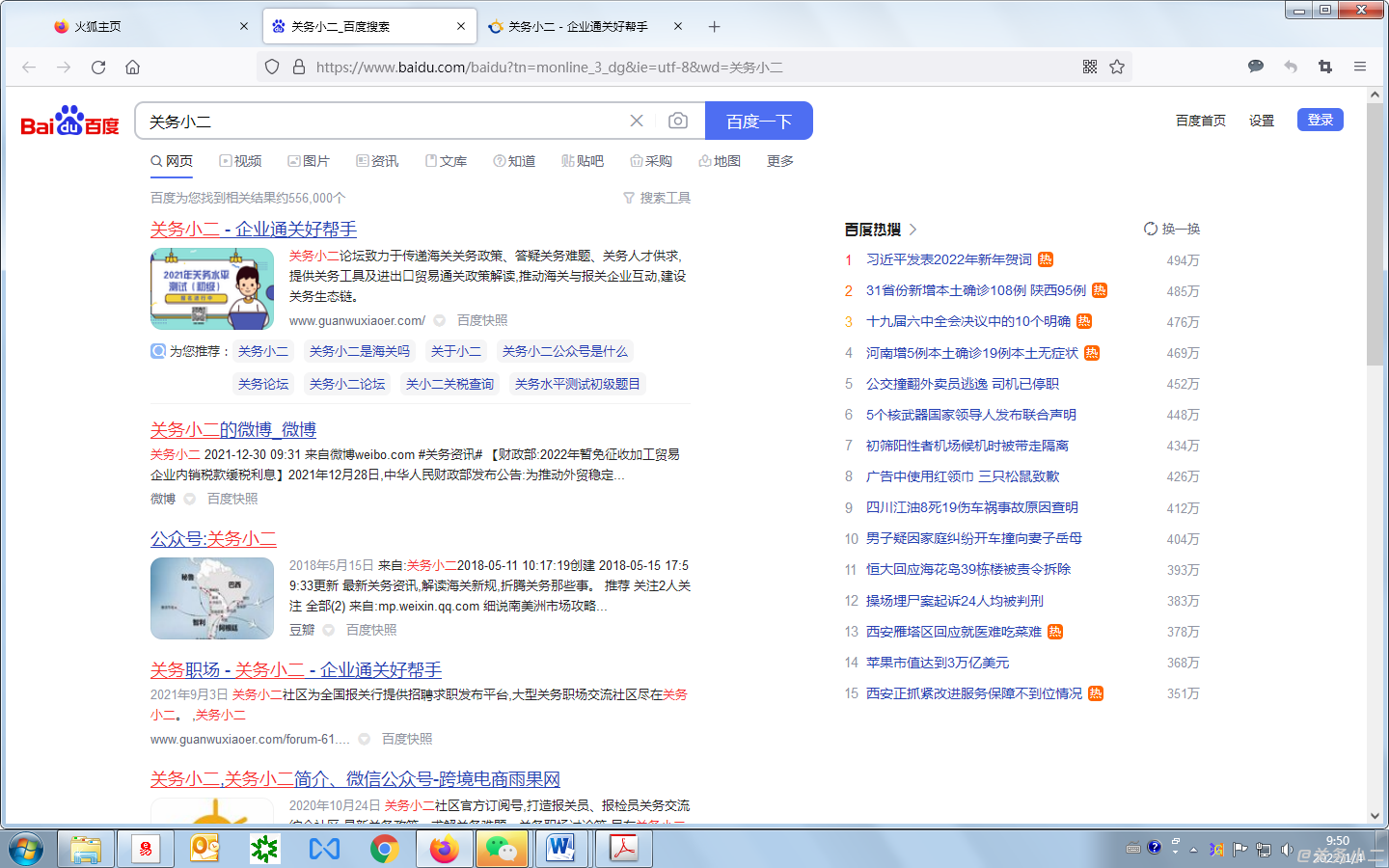This screenshot has height=868, width=1389.
Task: Open Adobe PDF reader in taskbar
Action: (x=623, y=849)
